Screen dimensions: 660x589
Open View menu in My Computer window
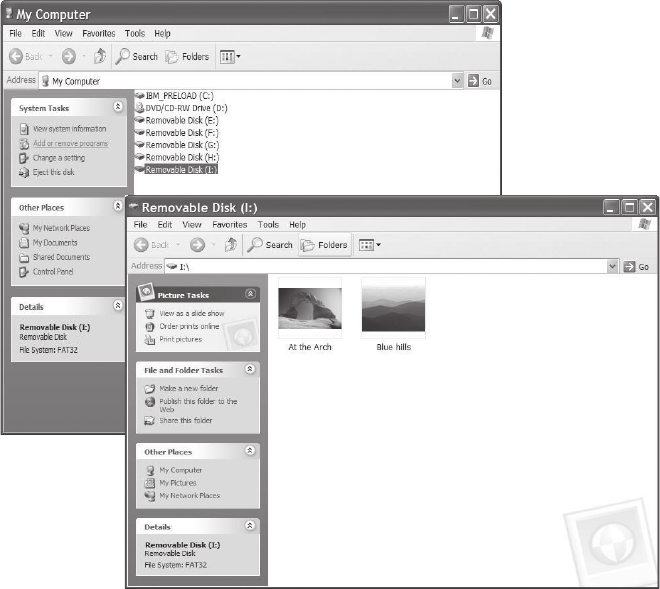coord(64,33)
